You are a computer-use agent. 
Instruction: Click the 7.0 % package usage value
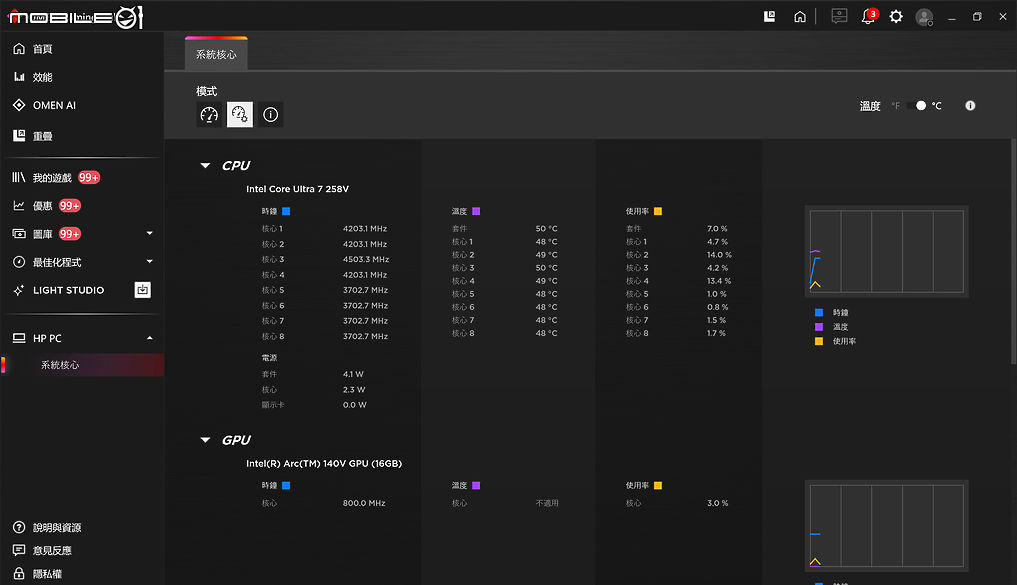coord(717,229)
